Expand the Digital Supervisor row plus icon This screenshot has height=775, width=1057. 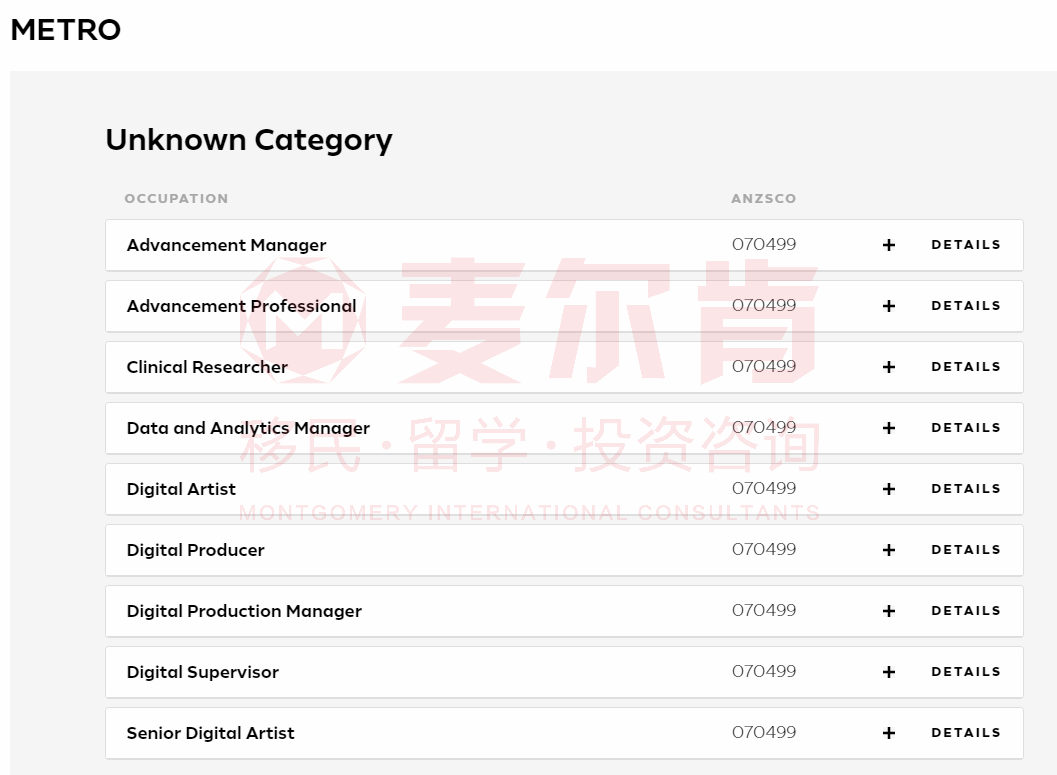tap(888, 672)
